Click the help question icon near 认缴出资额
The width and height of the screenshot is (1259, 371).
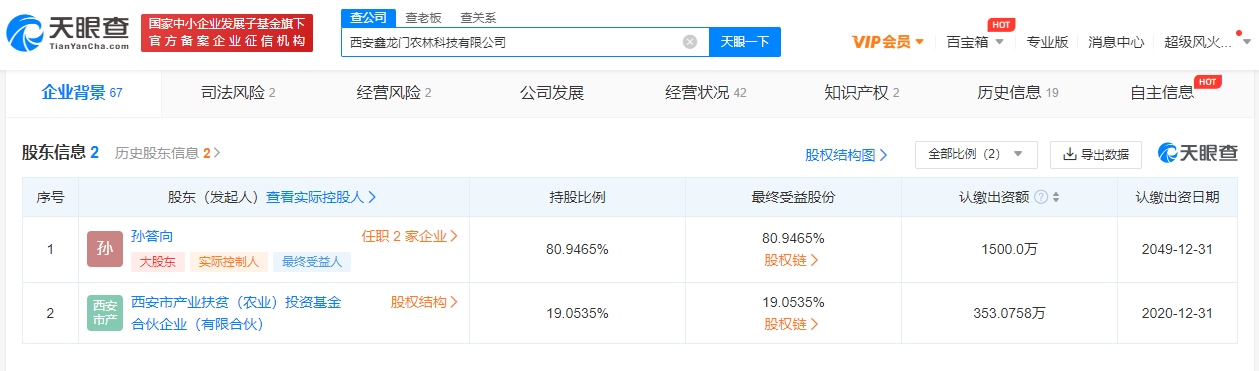[1041, 197]
